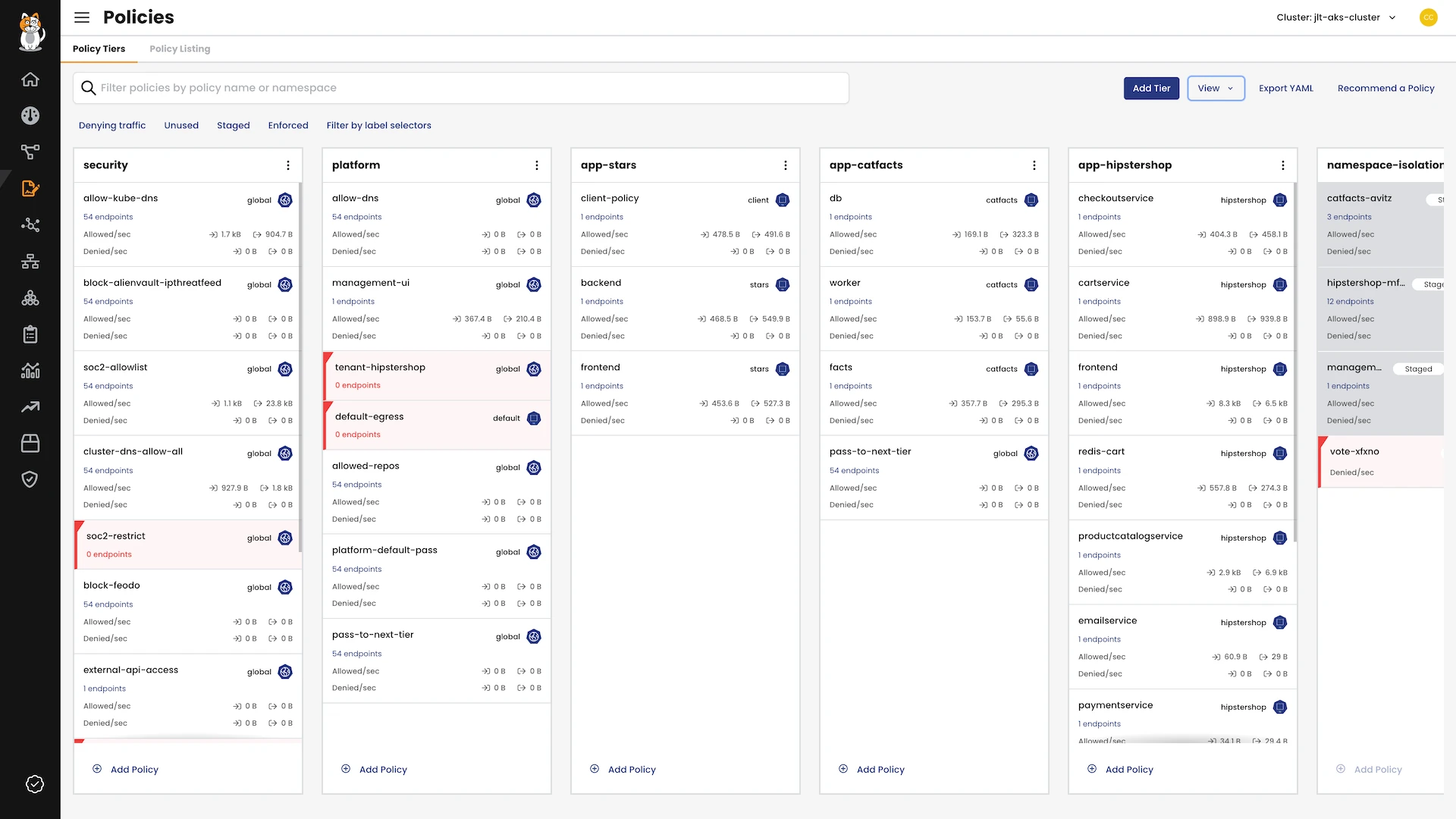Open the View dropdown
Image resolution: width=1456 pixels, height=819 pixels.
[1216, 89]
